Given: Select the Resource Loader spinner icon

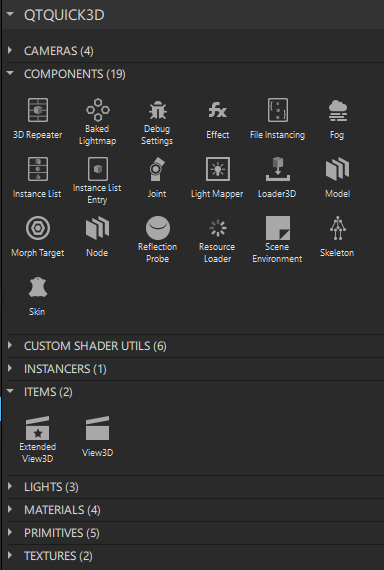Looking at the screenshot, I should tap(217, 228).
